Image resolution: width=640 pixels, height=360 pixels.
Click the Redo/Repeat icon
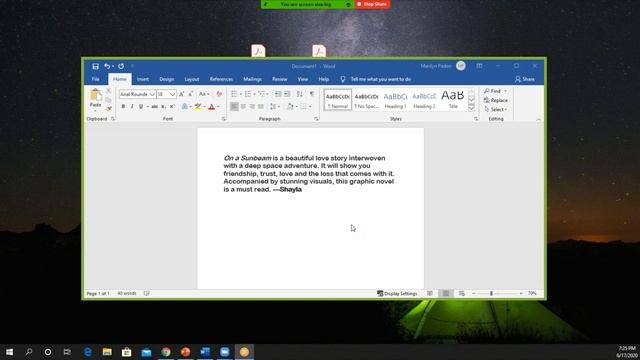coord(121,66)
